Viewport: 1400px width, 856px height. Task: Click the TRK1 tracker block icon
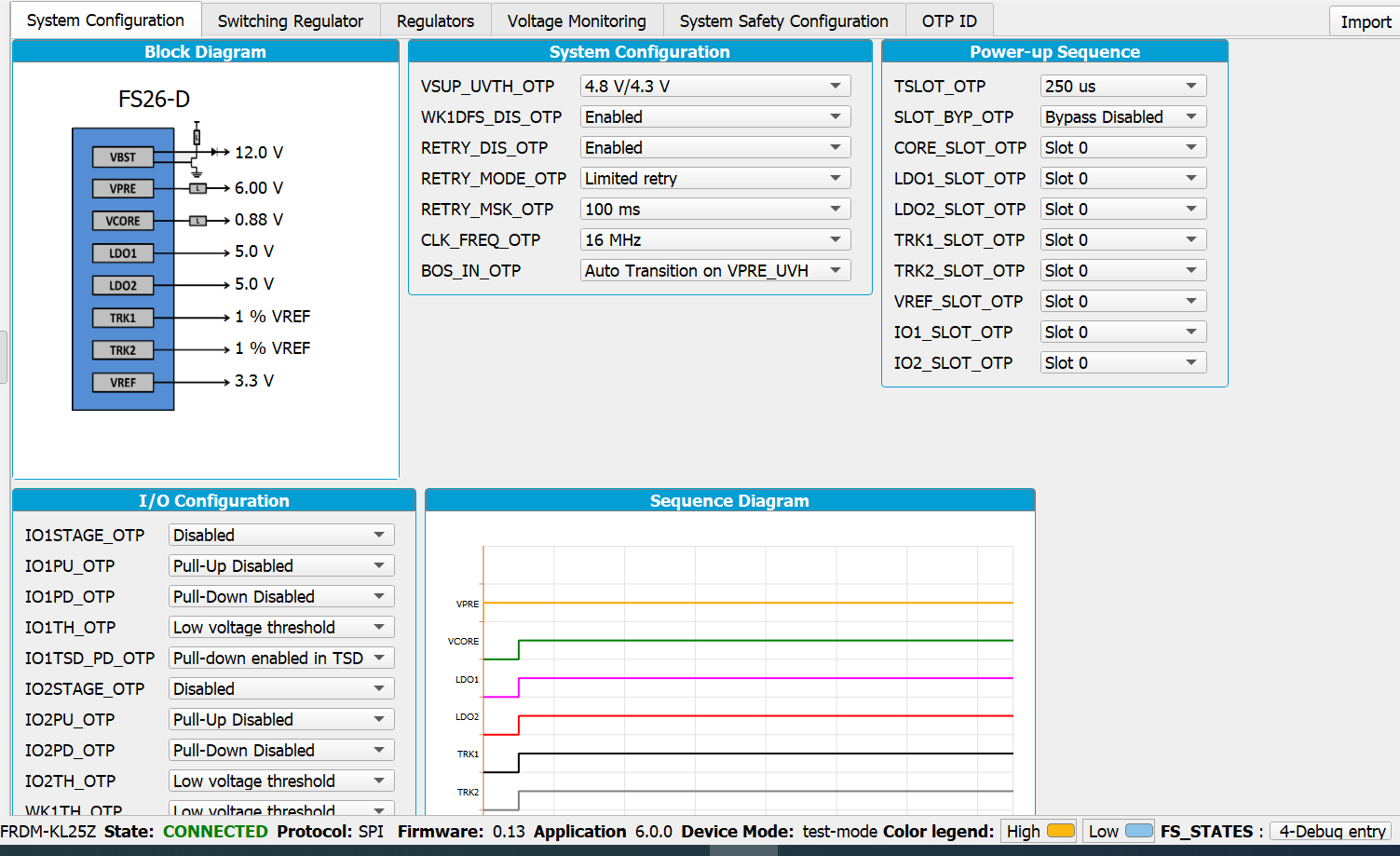(122, 317)
